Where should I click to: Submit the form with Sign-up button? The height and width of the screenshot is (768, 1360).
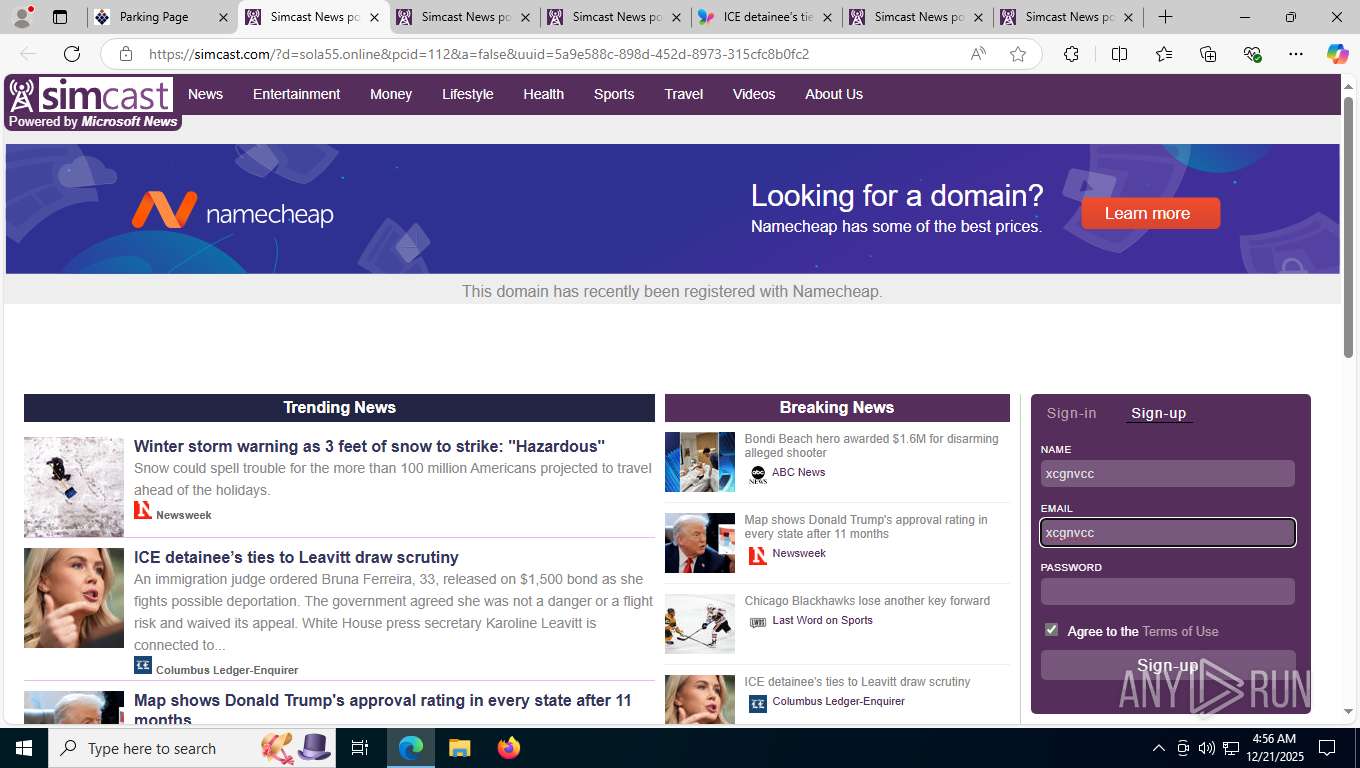[1168, 665]
